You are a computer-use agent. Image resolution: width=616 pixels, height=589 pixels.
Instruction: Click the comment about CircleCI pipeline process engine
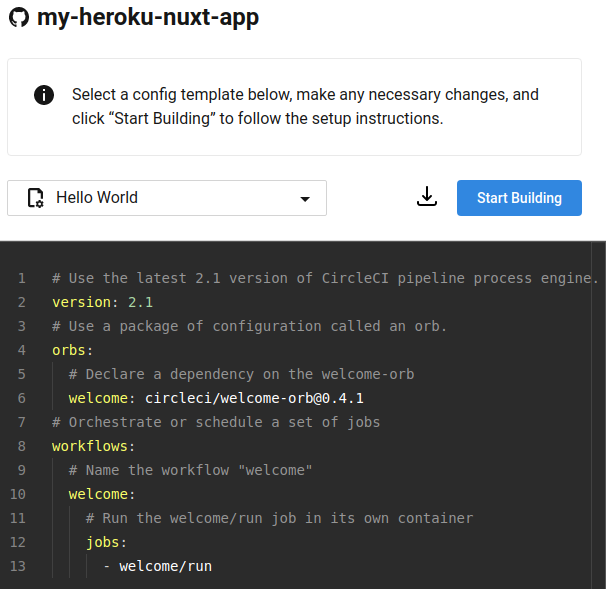[325, 278]
